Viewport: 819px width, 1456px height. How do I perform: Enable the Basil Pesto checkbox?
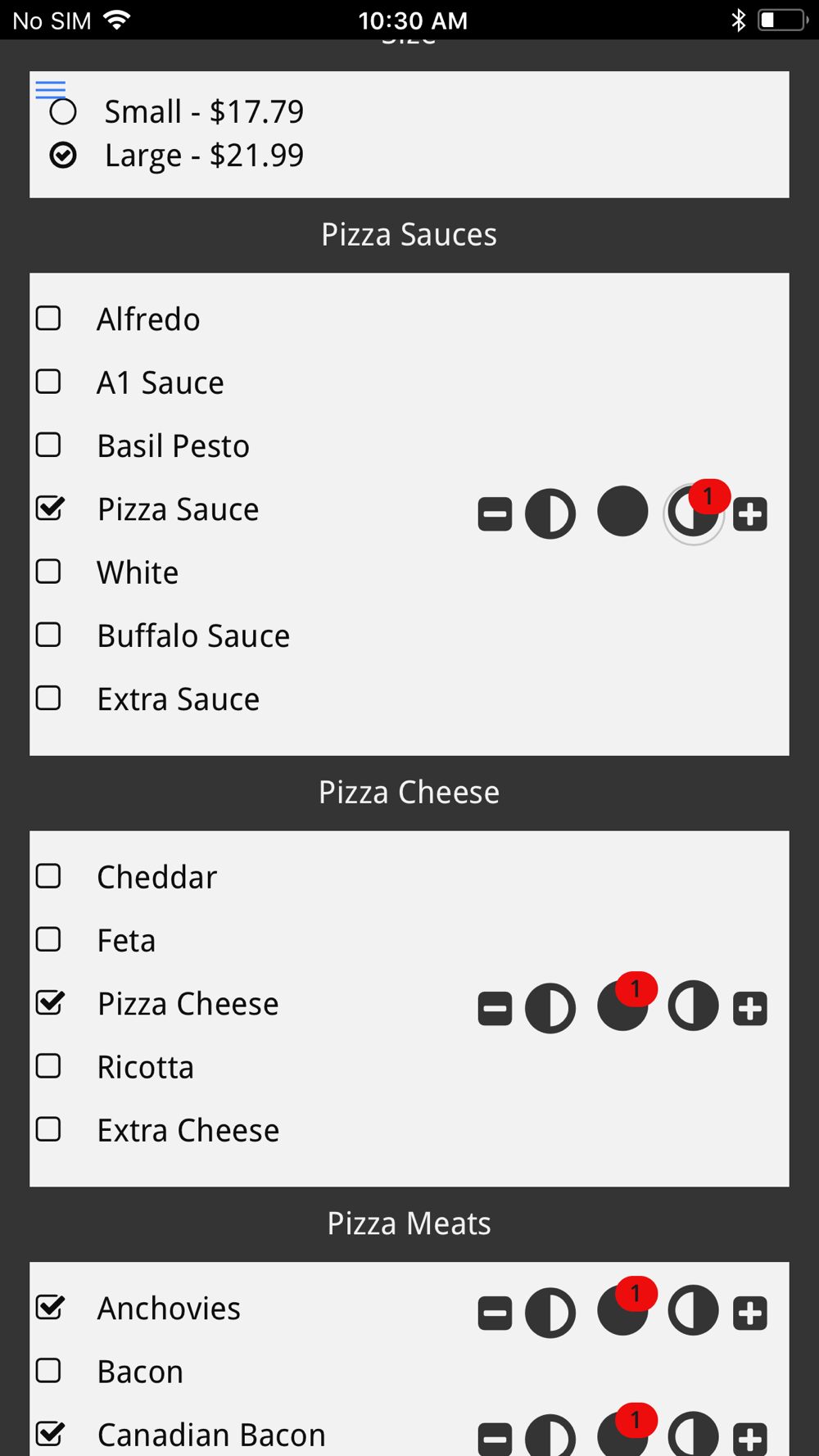pos(49,445)
